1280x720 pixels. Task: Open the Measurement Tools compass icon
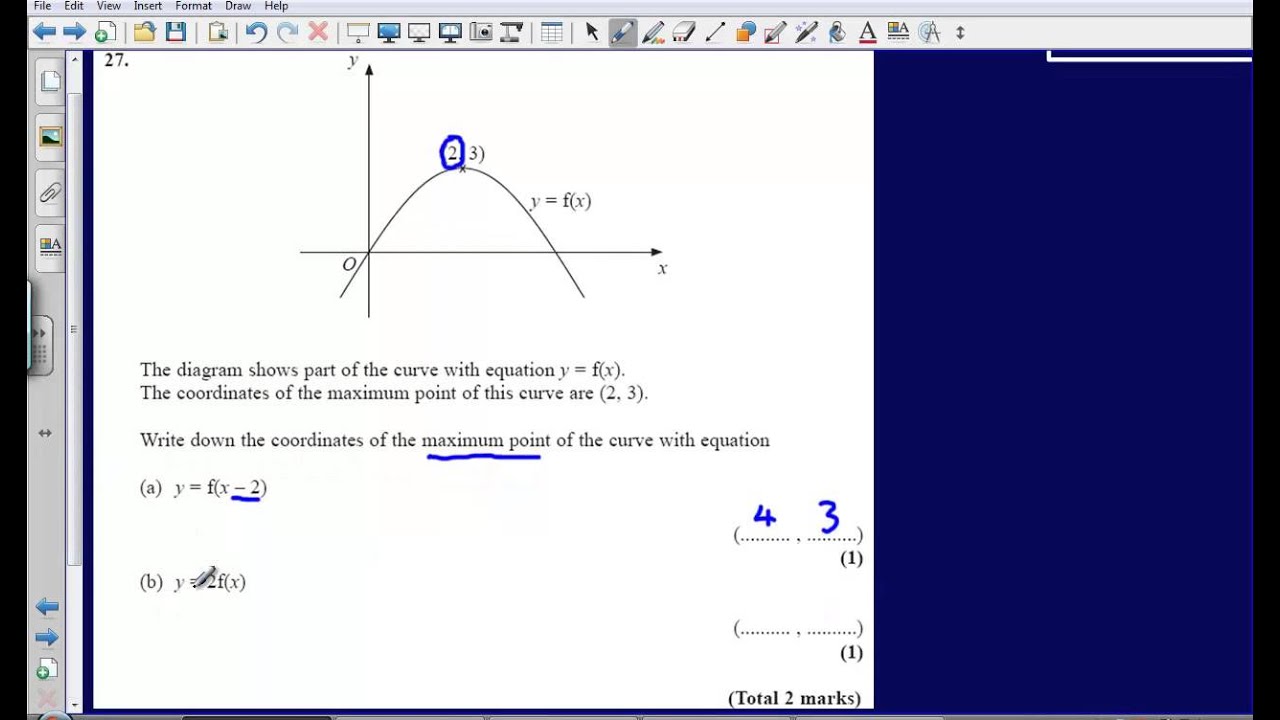929,32
